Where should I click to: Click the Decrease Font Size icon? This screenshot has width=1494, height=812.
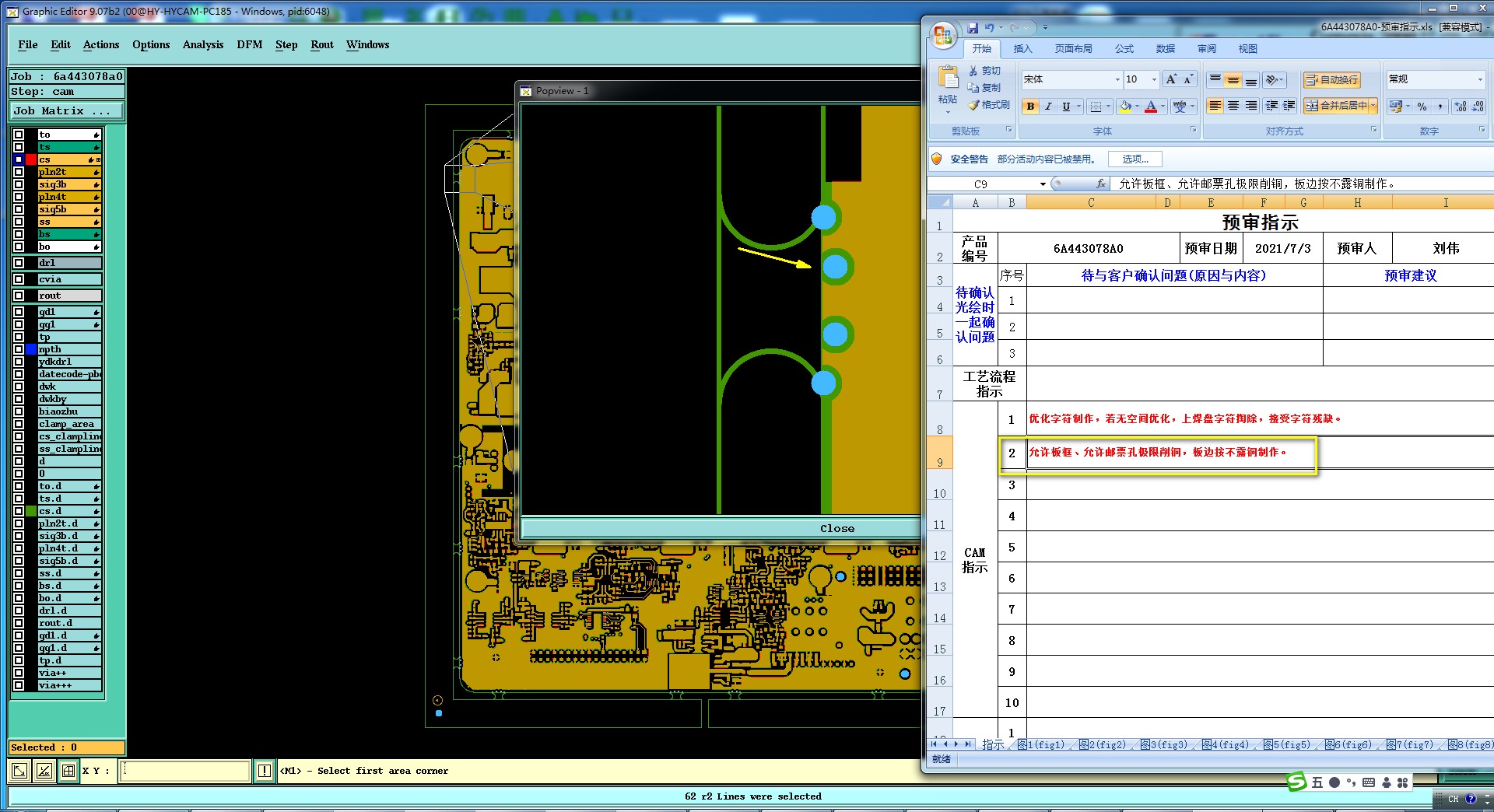coord(1188,79)
